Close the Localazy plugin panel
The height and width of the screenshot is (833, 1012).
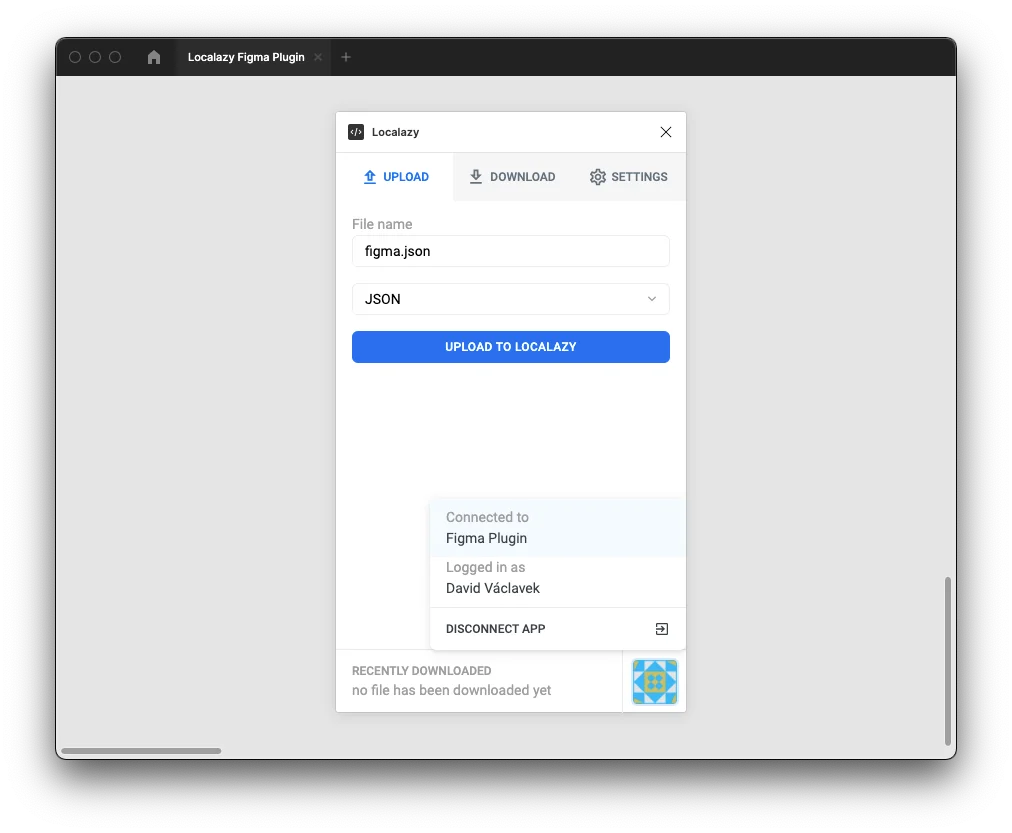pos(666,132)
